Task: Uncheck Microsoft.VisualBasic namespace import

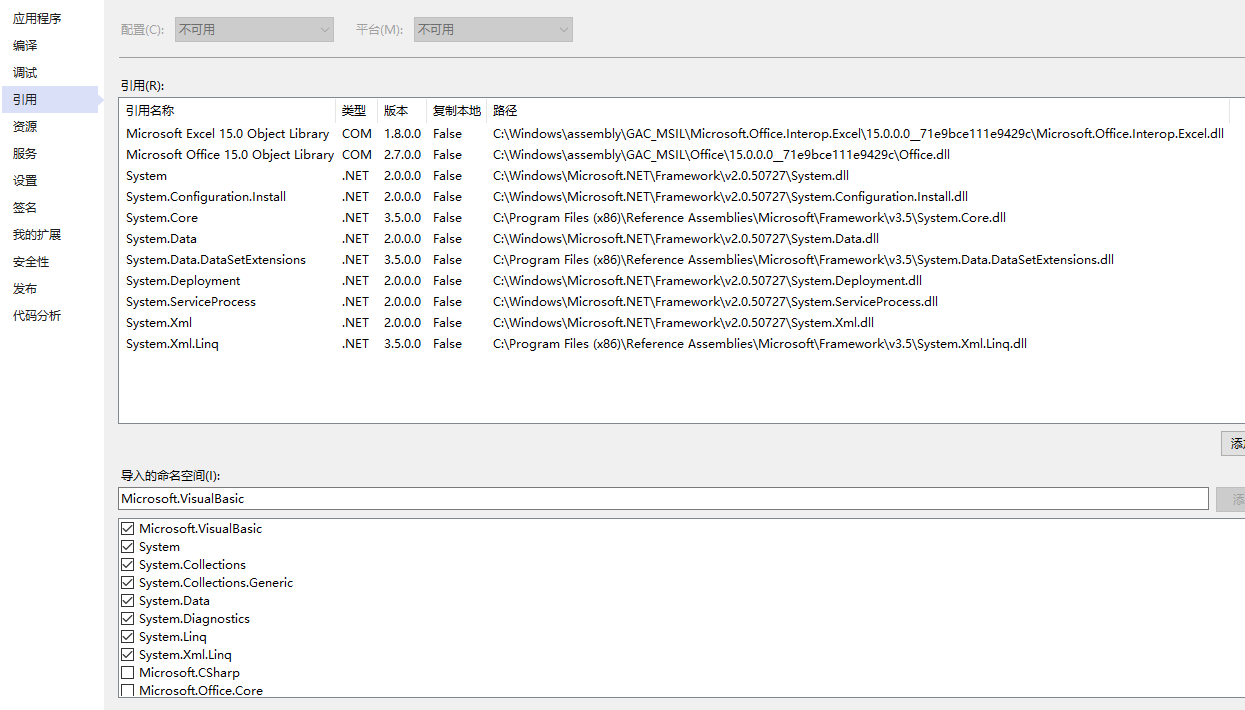Action: (x=127, y=529)
